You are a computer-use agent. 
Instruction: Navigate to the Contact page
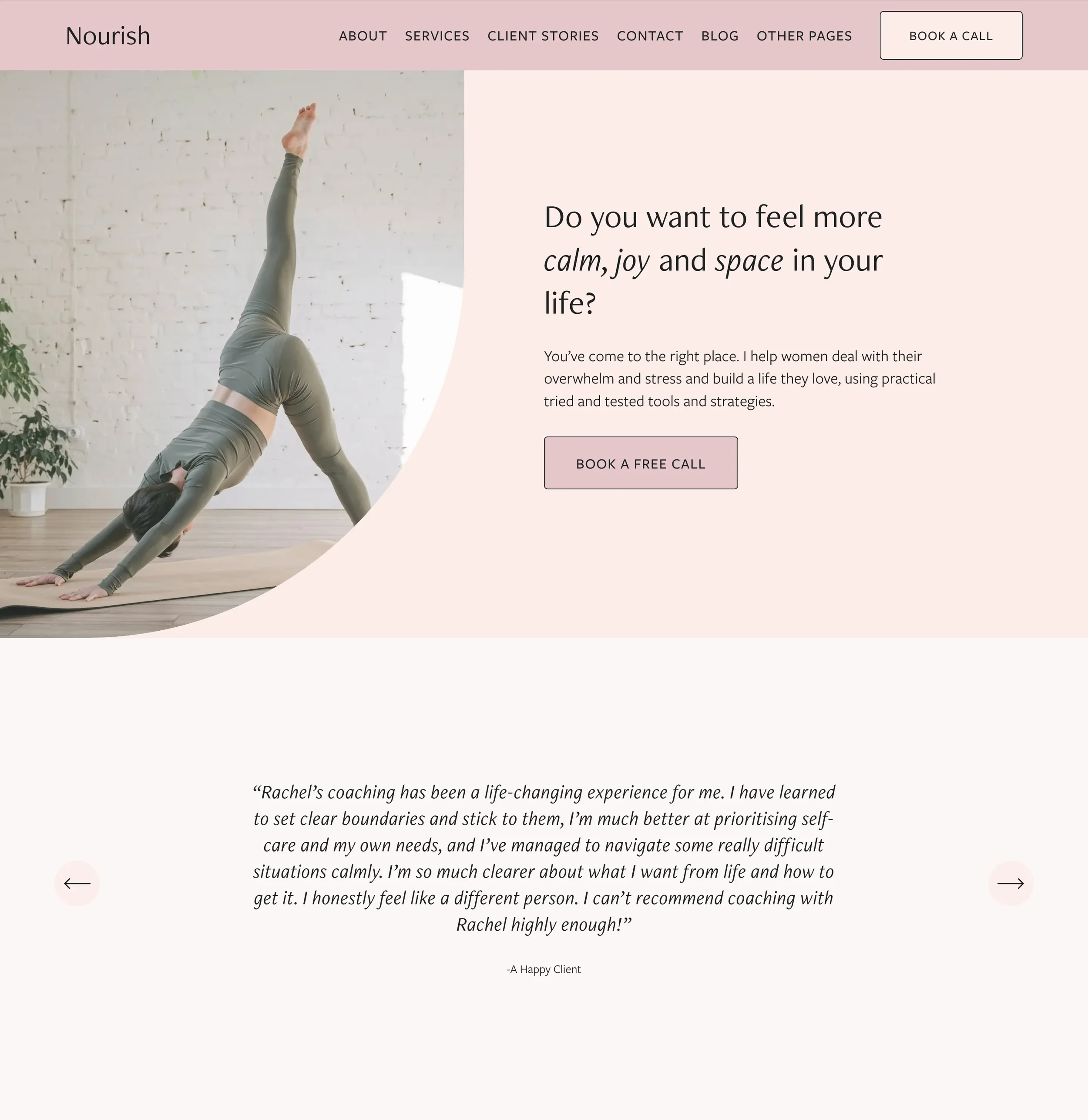click(650, 36)
